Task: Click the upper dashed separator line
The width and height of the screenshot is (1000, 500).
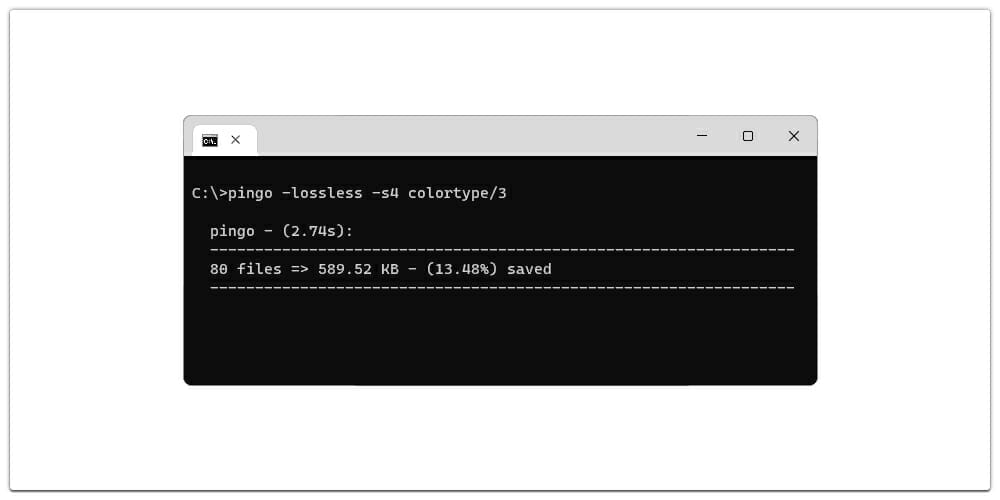Action: click(502, 250)
